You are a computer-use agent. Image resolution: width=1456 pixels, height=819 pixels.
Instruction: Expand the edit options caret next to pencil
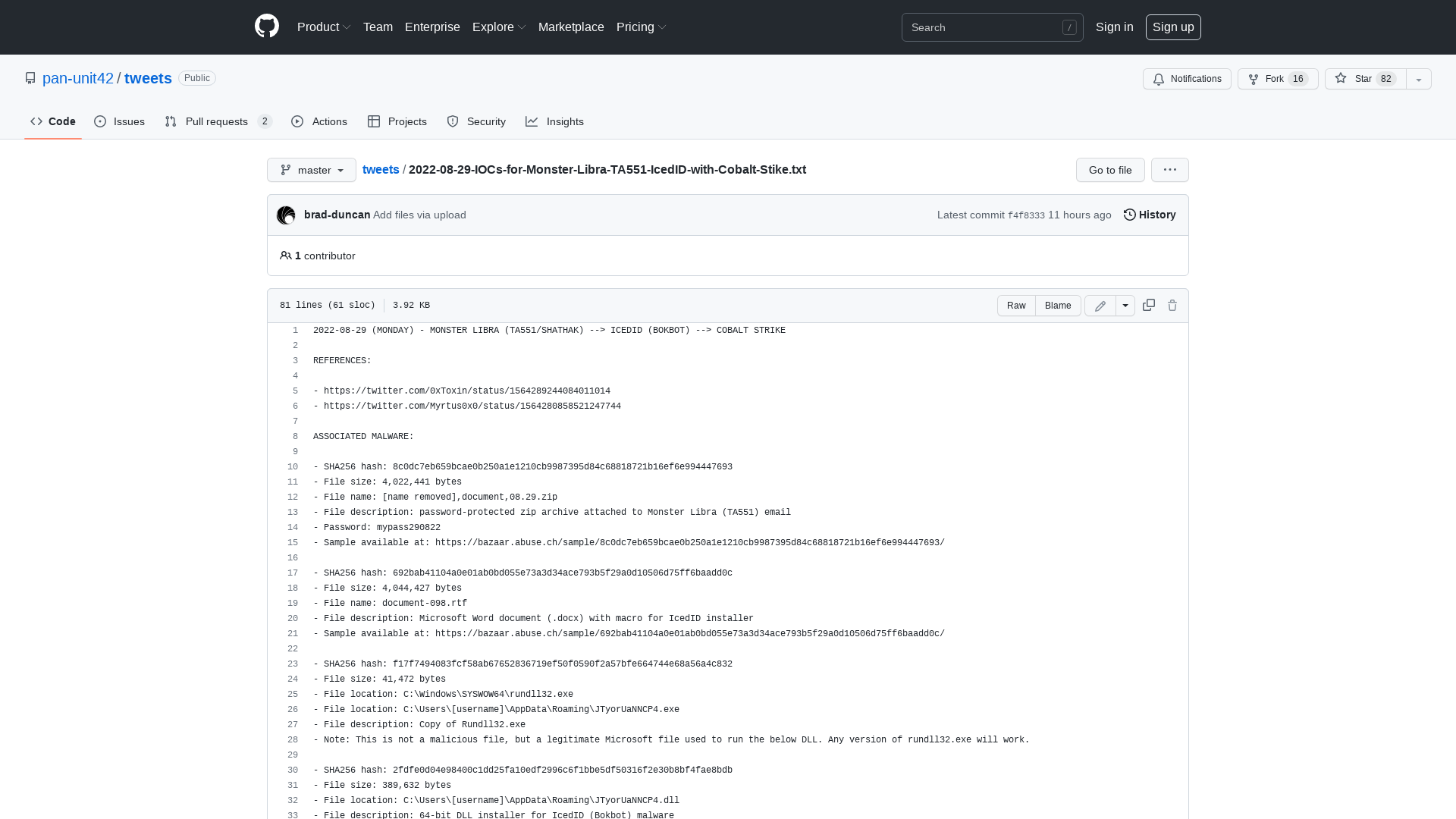1125,306
